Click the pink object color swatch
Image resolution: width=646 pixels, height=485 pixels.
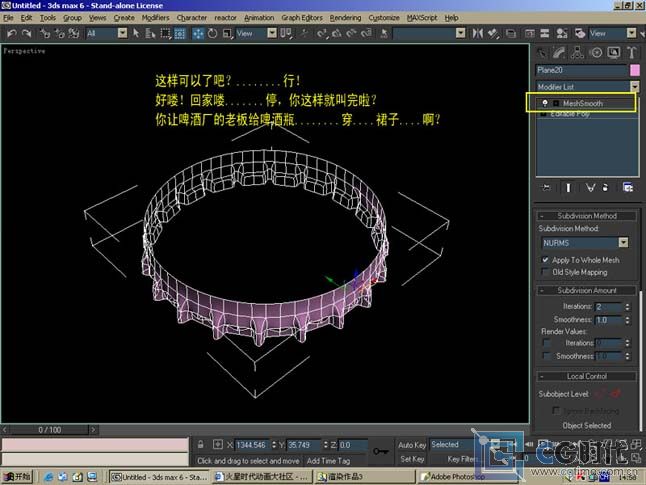(x=634, y=70)
